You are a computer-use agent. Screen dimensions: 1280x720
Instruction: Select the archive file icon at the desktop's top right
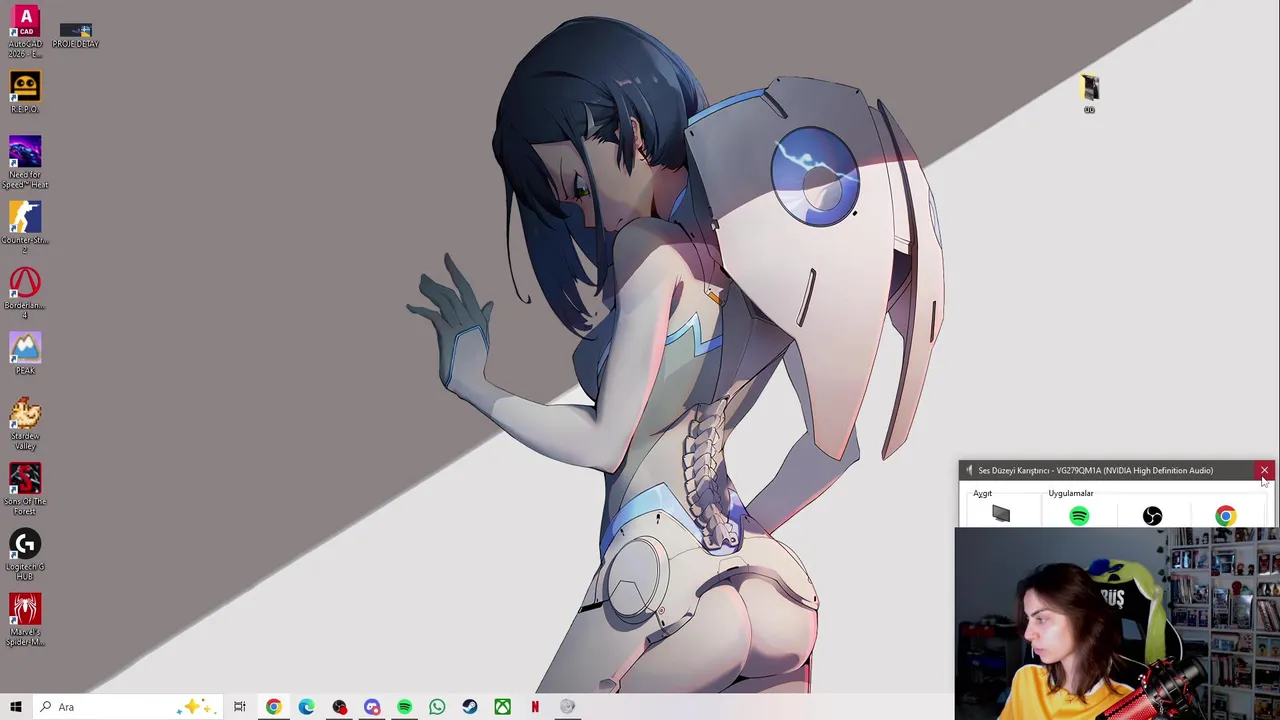click(x=1089, y=94)
